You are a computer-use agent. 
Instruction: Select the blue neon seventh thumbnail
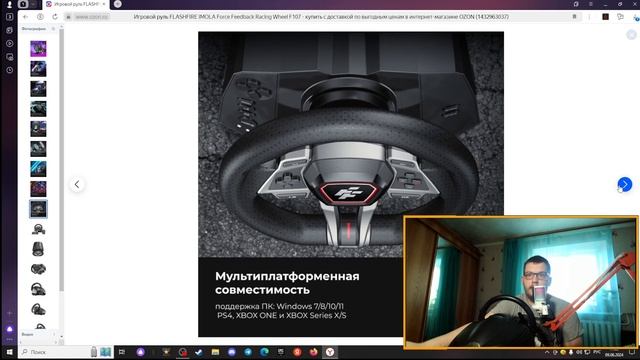[x=38, y=169]
